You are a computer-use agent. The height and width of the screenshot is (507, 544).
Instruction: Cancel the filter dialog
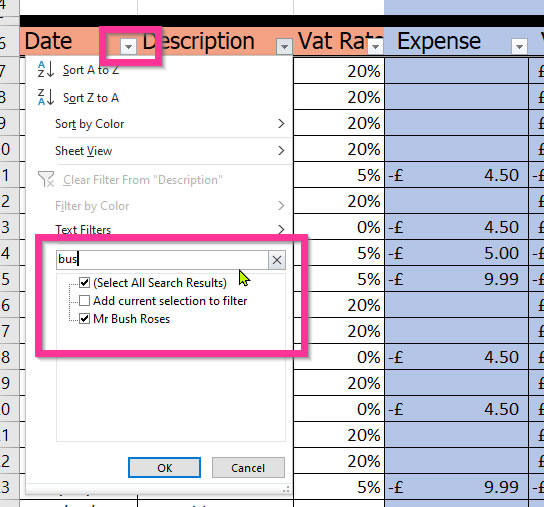point(248,467)
